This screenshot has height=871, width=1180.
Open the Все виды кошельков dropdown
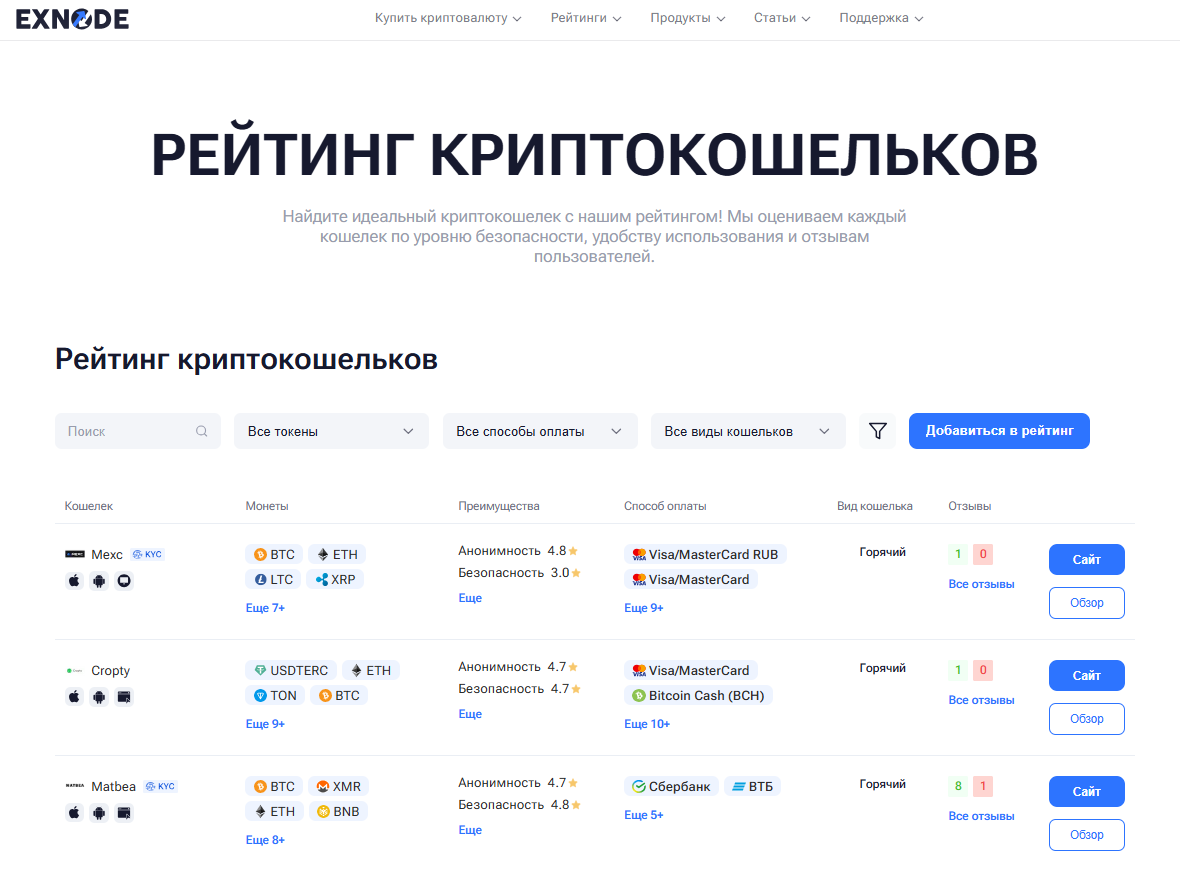tap(748, 430)
